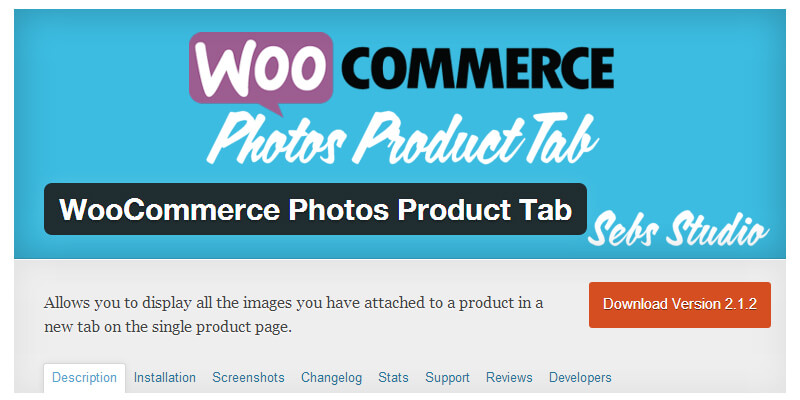Open the Installation tab
The image size is (800, 400).
pos(164,378)
